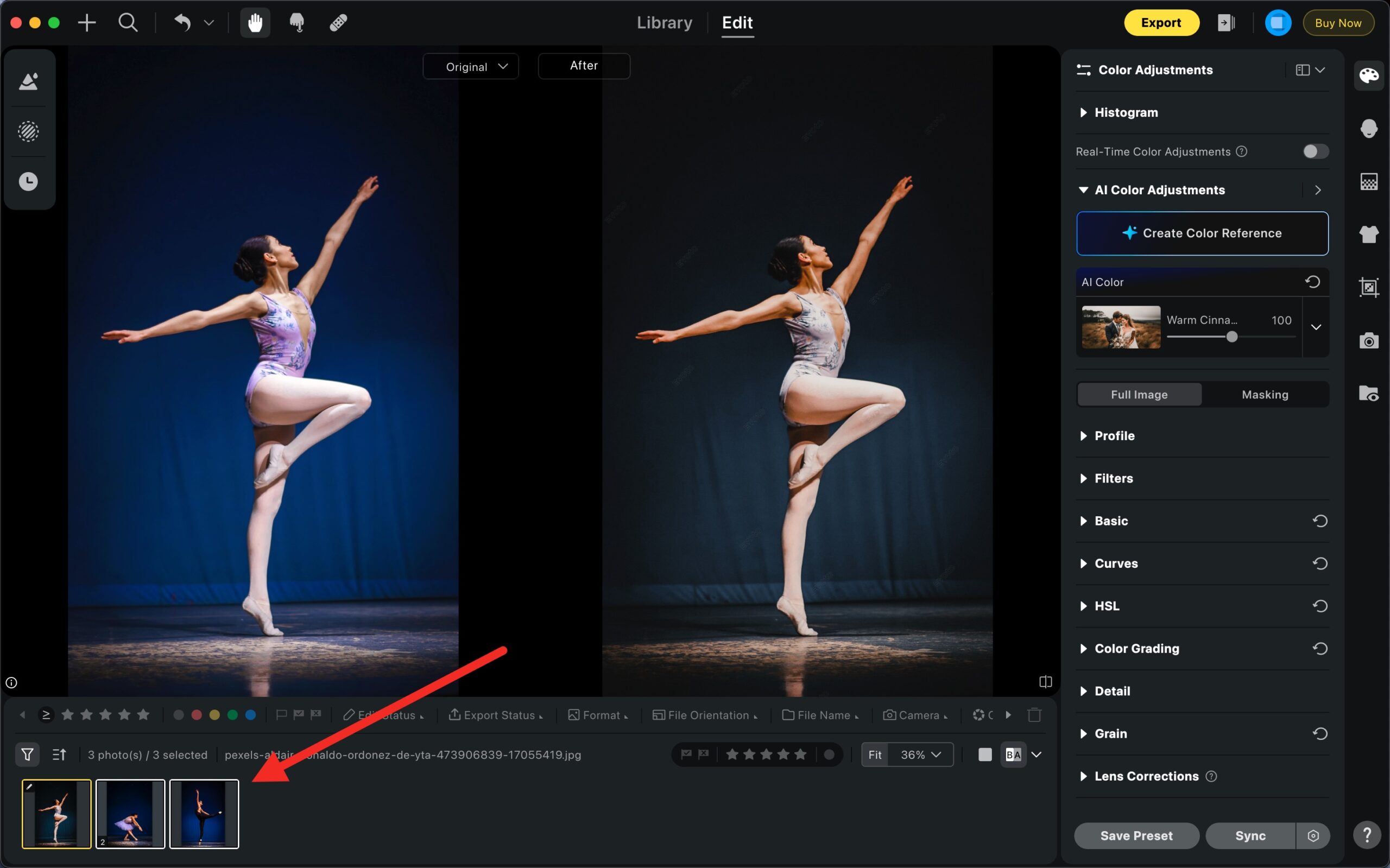Toggle Real-Time Color Adjustments switch
Viewport: 1390px width, 868px height.
click(1316, 151)
